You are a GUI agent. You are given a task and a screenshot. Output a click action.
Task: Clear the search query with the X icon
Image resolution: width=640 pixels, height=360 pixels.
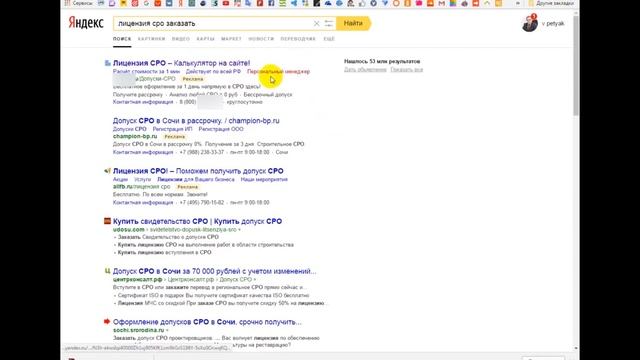316,24
